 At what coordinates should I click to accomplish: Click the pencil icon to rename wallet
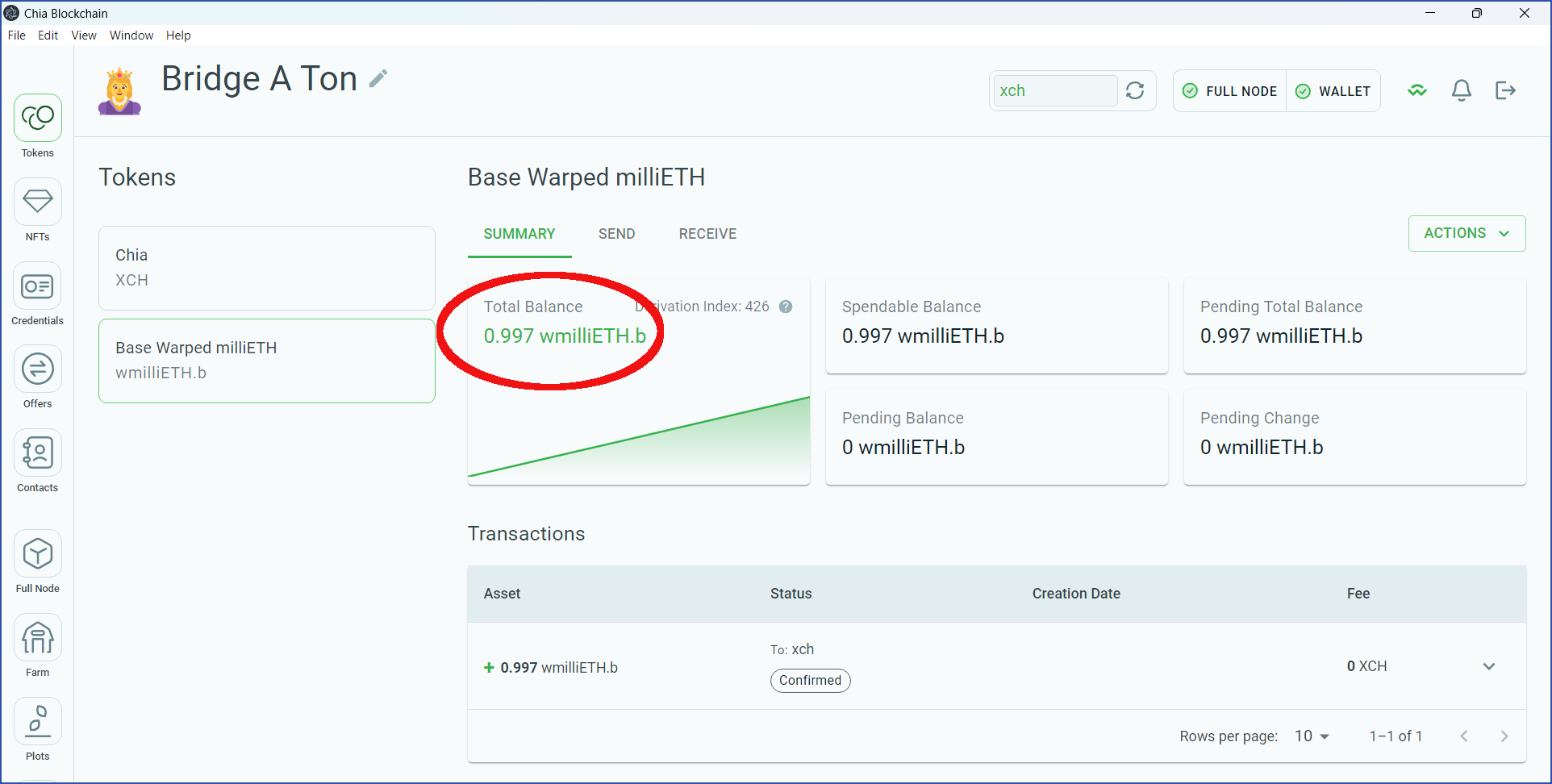pos(378,78)
